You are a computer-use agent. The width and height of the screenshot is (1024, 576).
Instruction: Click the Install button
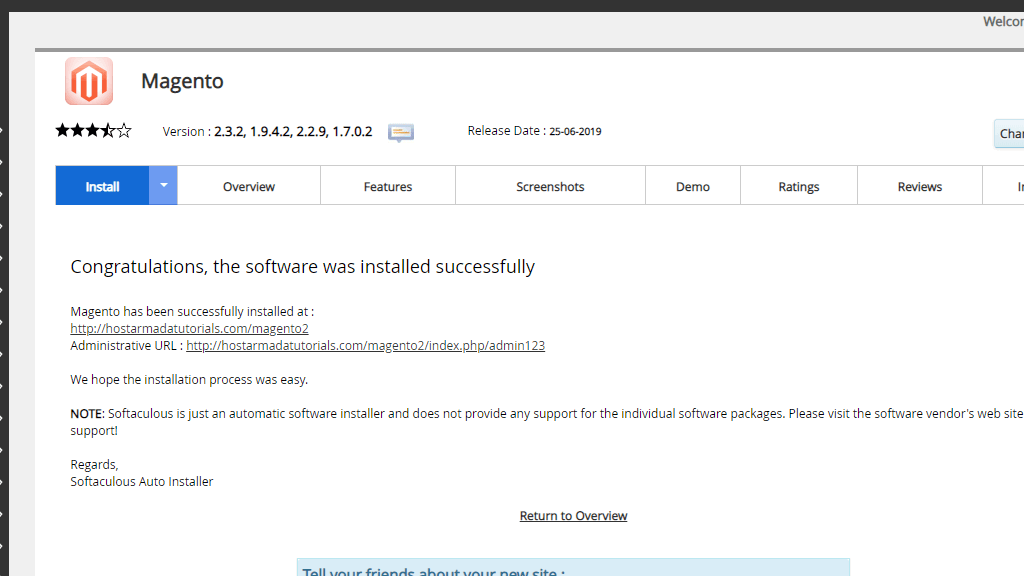[101, 185]
